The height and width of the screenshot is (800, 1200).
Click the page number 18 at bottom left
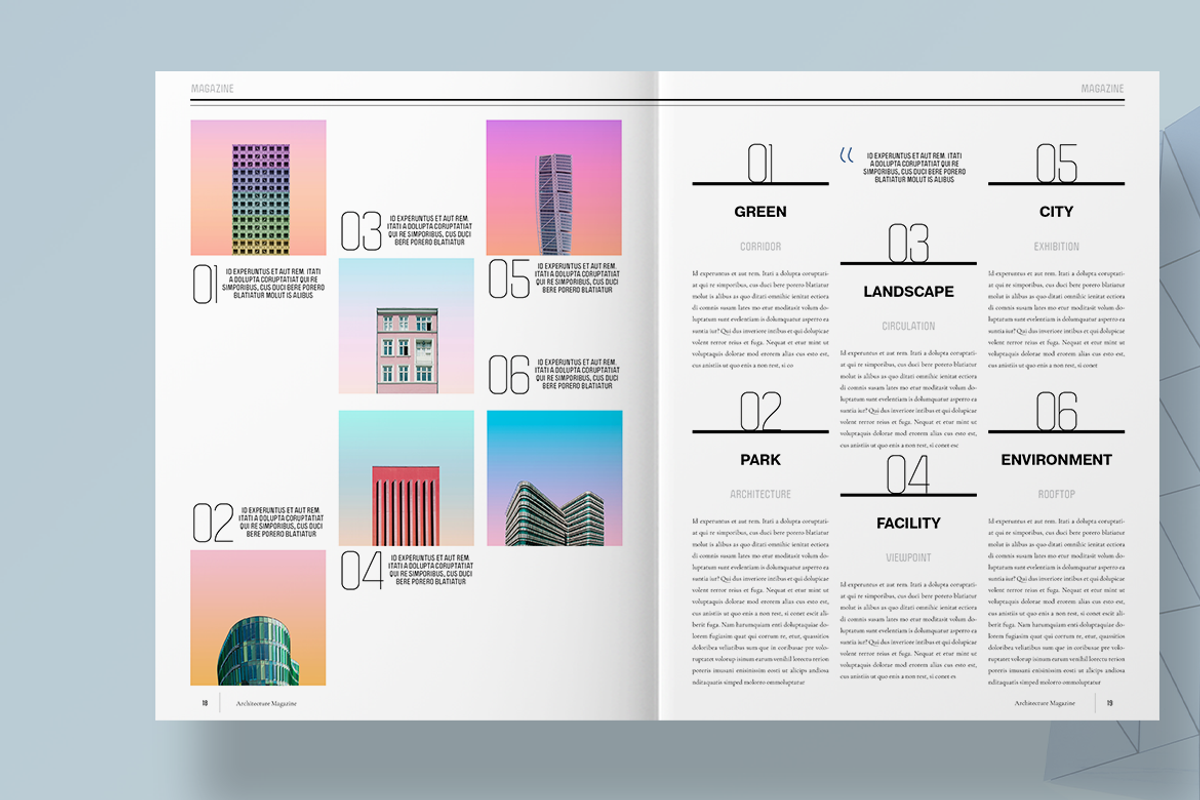click(x=204, y=702)
